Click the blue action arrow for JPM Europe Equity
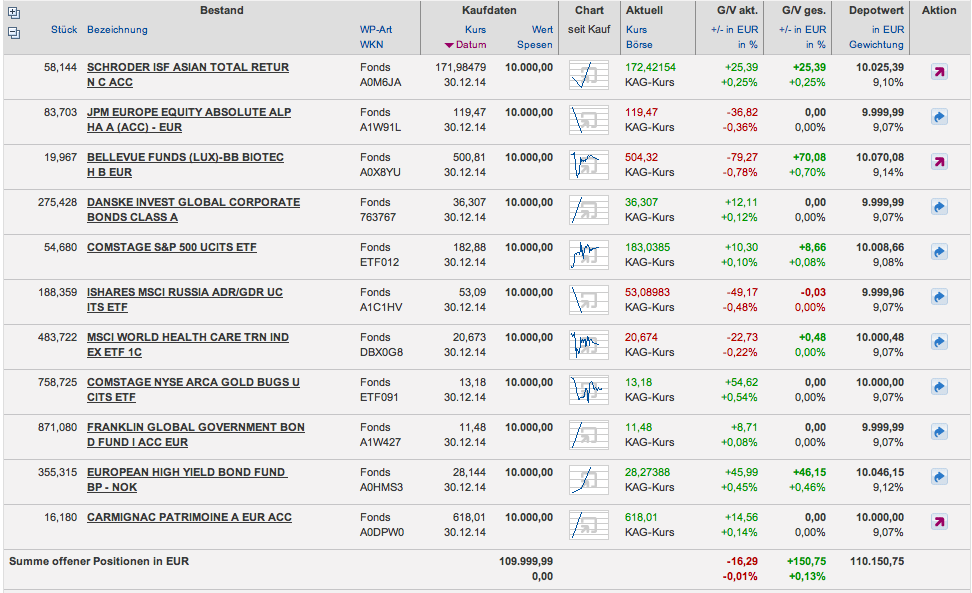 pos(939,117)
